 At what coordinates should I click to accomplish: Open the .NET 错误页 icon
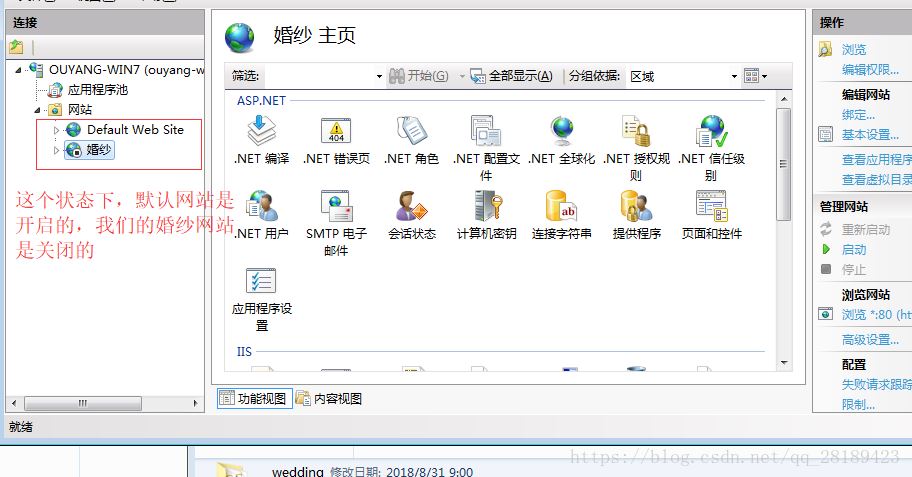(336, 132)
